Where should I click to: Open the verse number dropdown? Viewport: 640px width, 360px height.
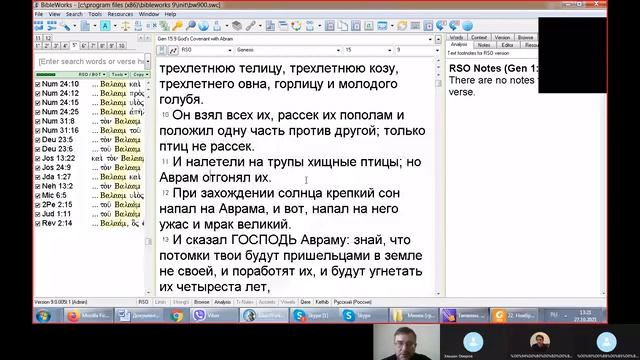pos(437,50)
